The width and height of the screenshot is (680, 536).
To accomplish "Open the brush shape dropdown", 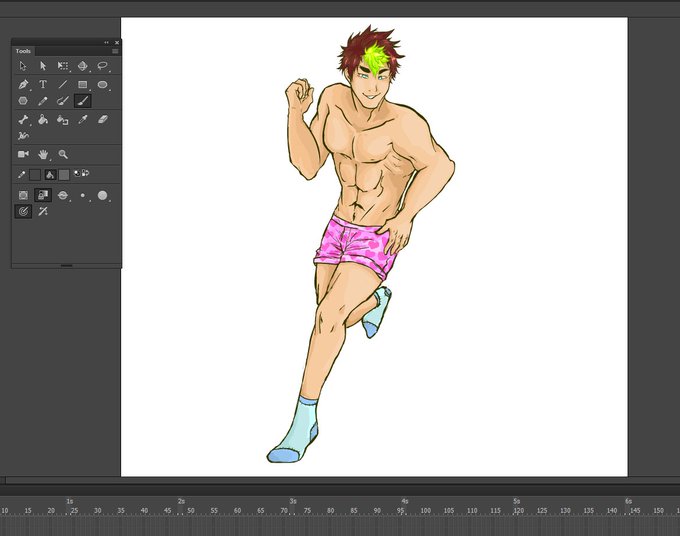I will click(102, 196).
